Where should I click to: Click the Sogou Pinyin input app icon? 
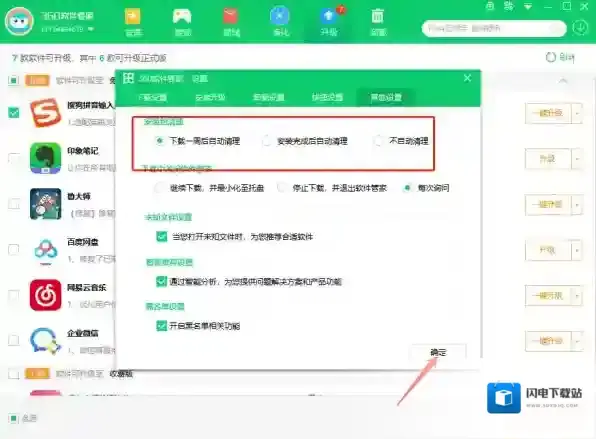46,113
